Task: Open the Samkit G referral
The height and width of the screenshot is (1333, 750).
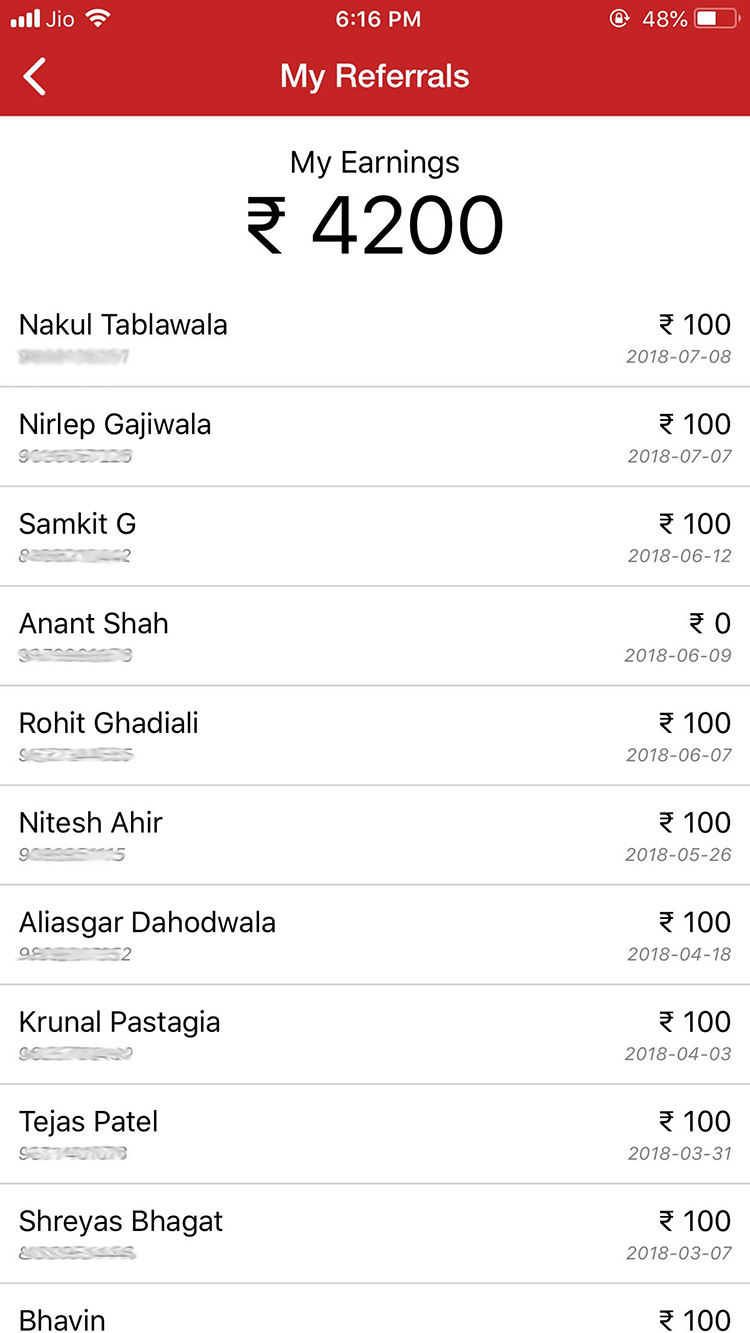Action: [375, 537]
